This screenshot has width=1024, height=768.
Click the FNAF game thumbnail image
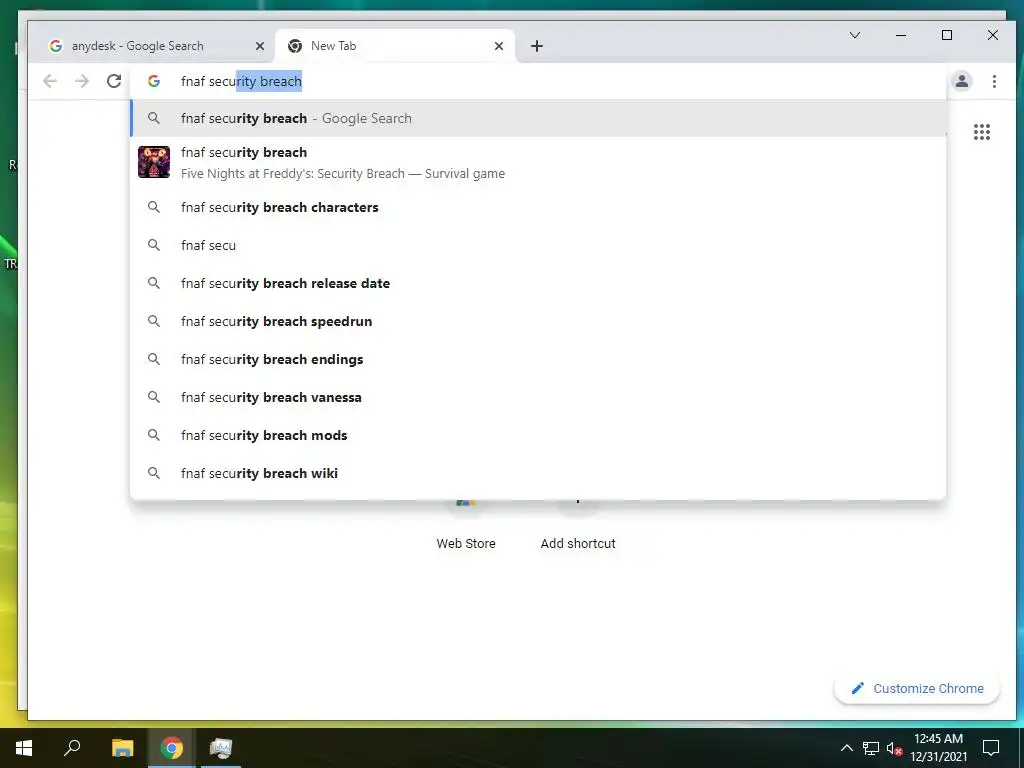click(x=154, y=162)
